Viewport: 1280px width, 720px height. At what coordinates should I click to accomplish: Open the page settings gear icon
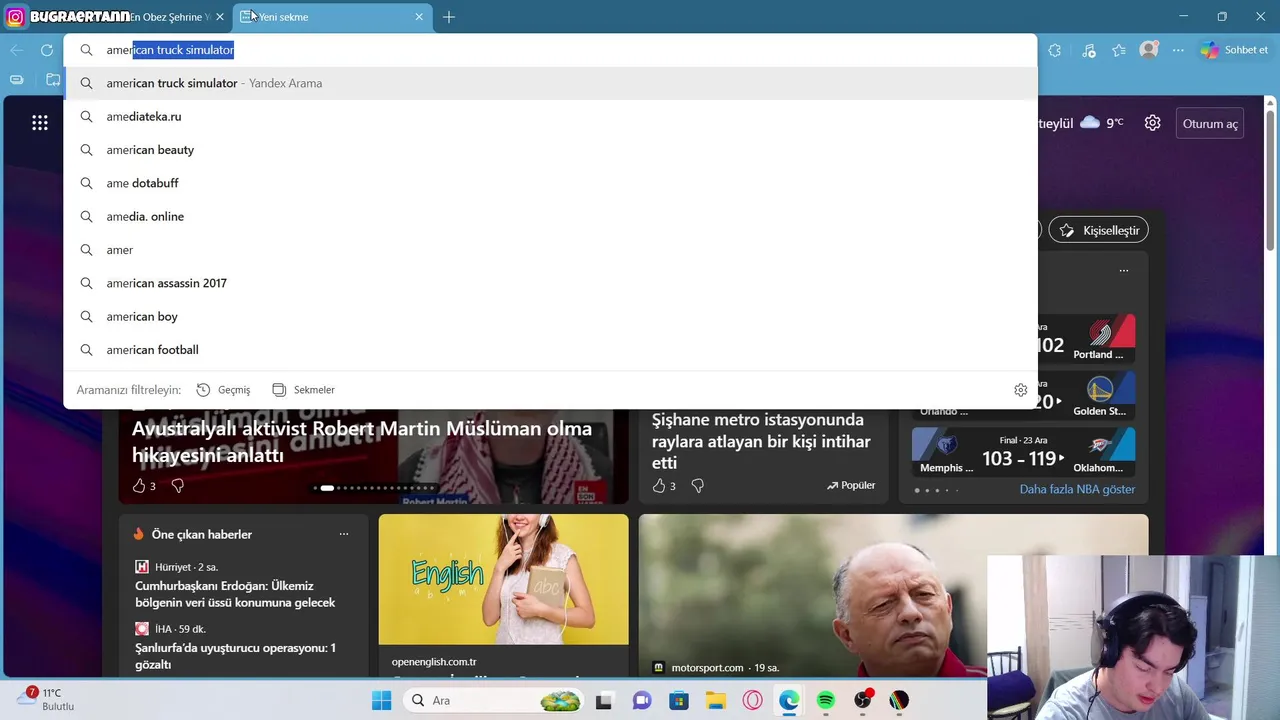[x=1153, y=123]
